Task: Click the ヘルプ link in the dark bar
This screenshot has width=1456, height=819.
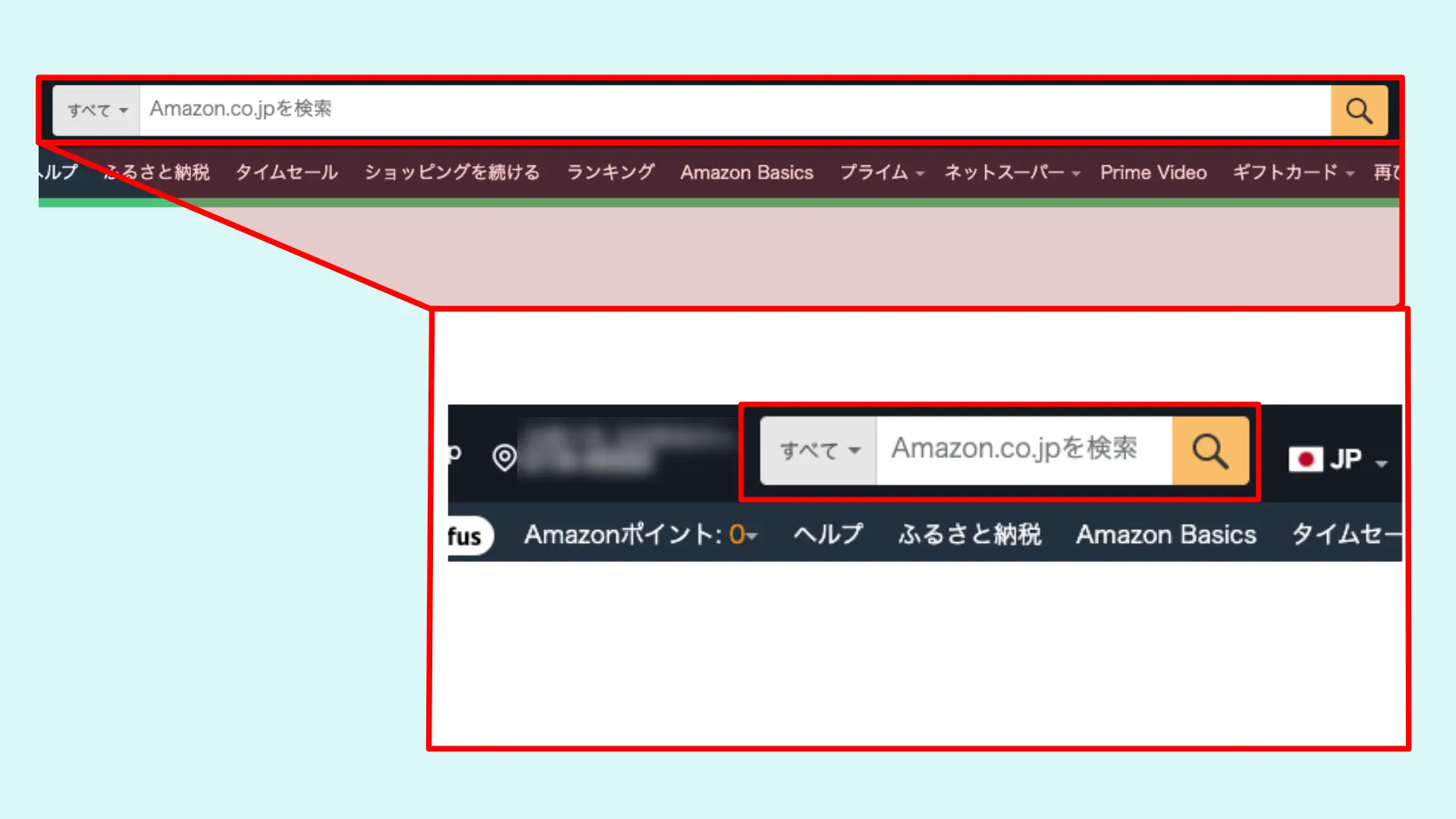Action: tap(827, 535)
